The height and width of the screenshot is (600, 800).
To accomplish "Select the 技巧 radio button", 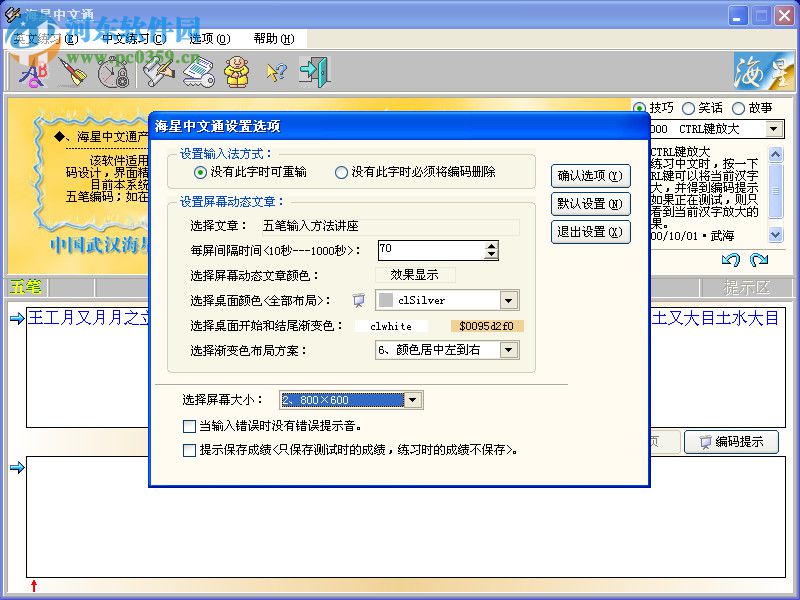I will (639, 108).
